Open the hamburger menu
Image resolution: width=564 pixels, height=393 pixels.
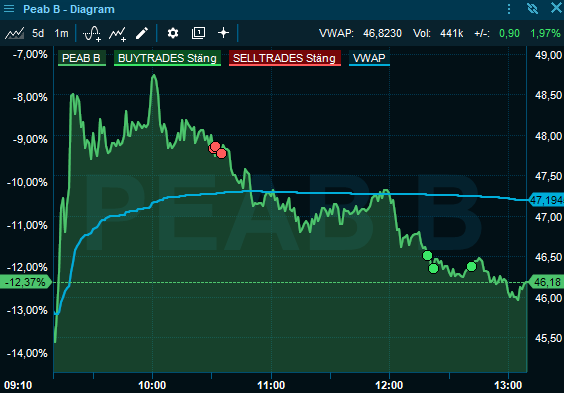tap(9, 9)
